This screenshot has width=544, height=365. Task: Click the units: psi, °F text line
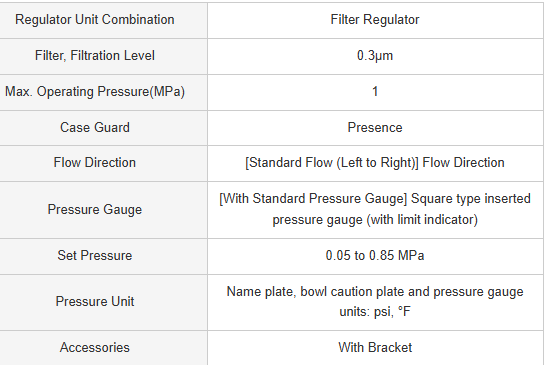click(375, 312)
